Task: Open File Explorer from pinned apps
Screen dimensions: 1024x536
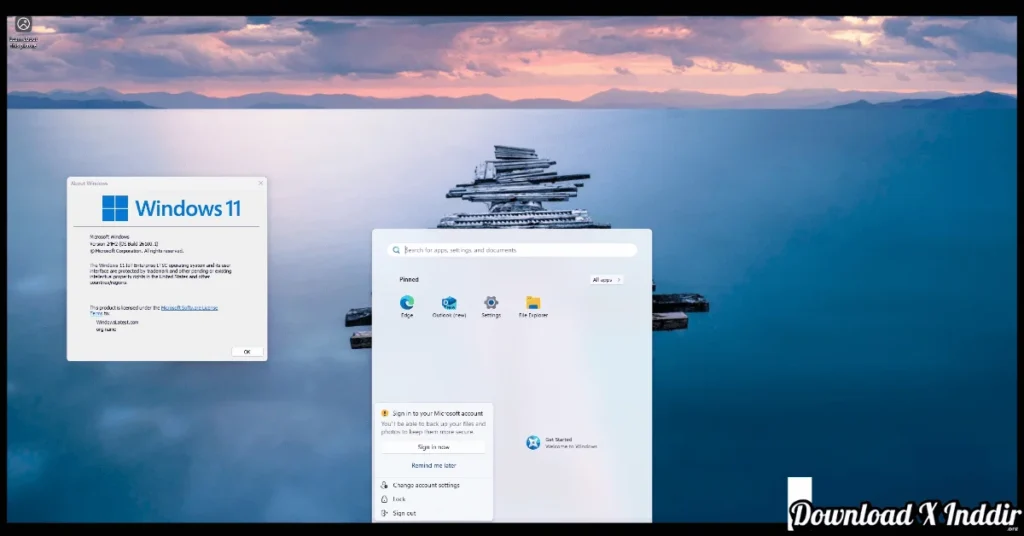Action: click(533, 306)
